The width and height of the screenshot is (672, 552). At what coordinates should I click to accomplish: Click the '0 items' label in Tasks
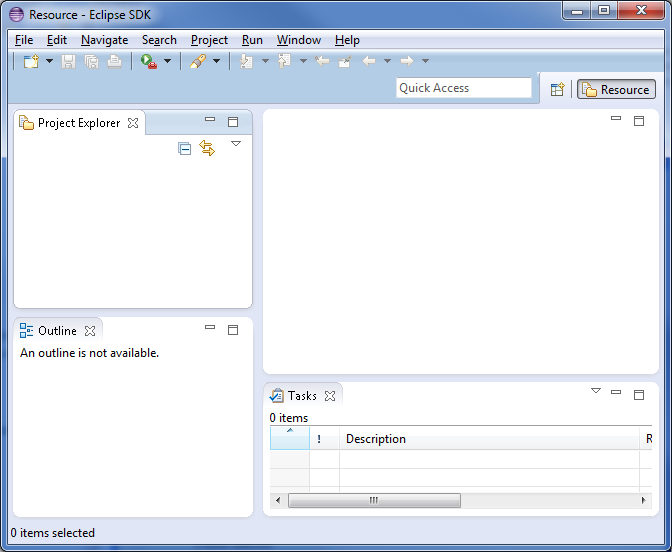pos(289,418)
